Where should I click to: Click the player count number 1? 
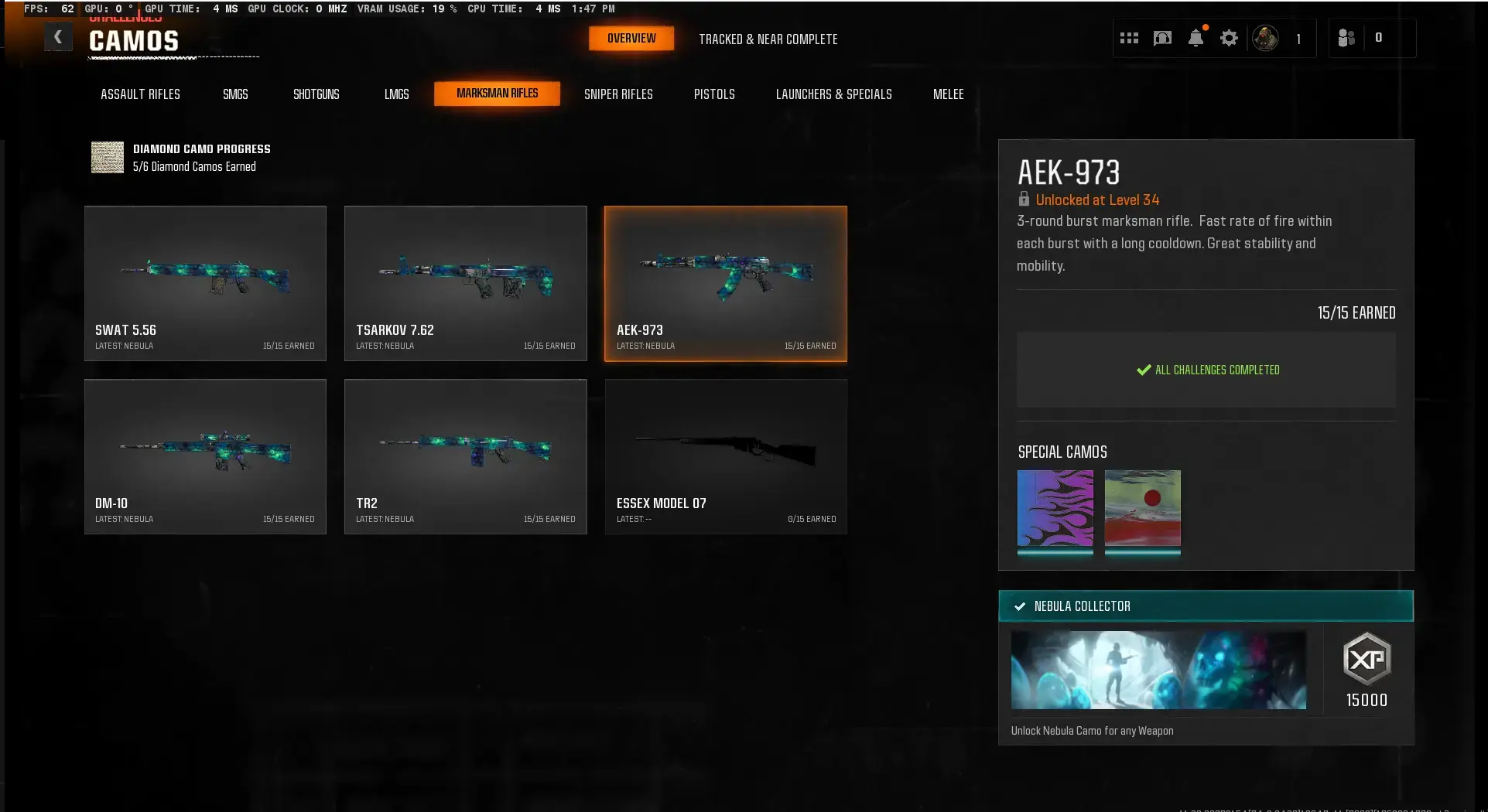coord(1298,39)
